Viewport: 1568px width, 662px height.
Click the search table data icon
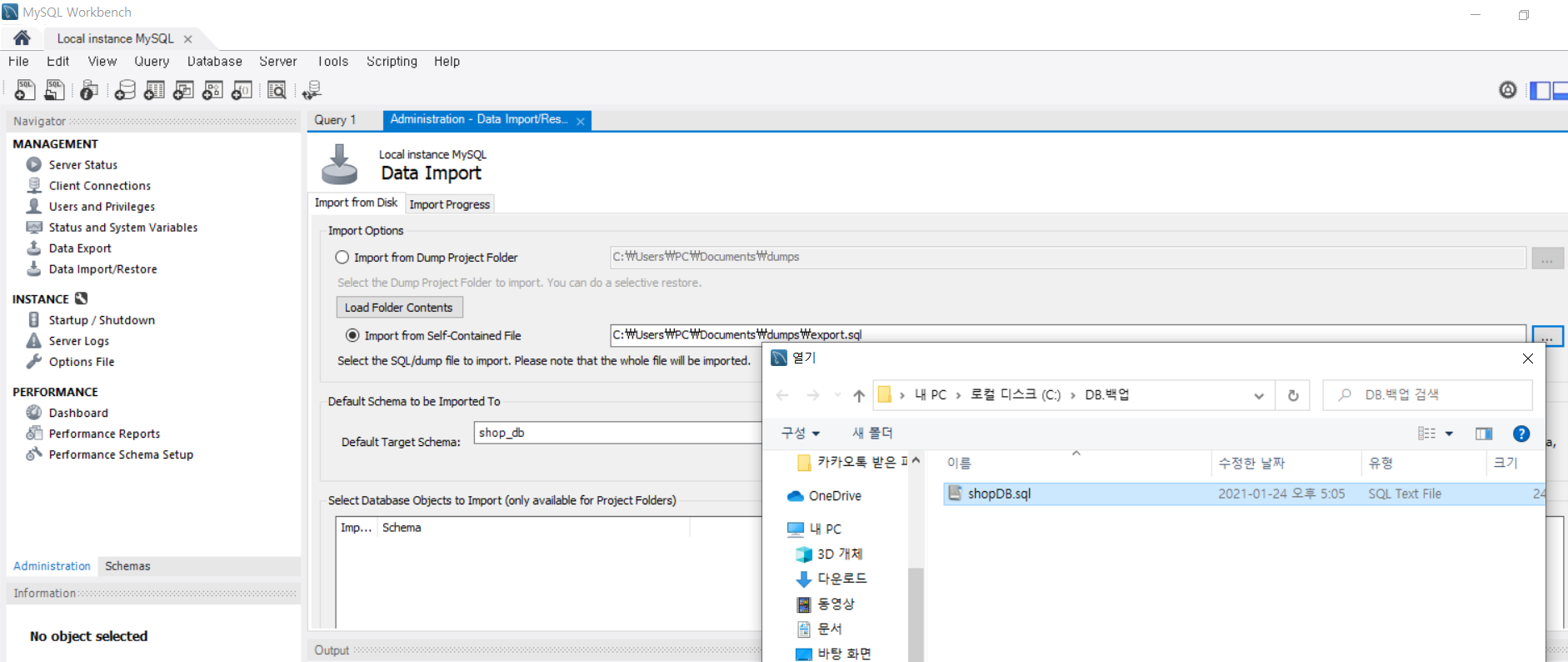click(277, 90)
